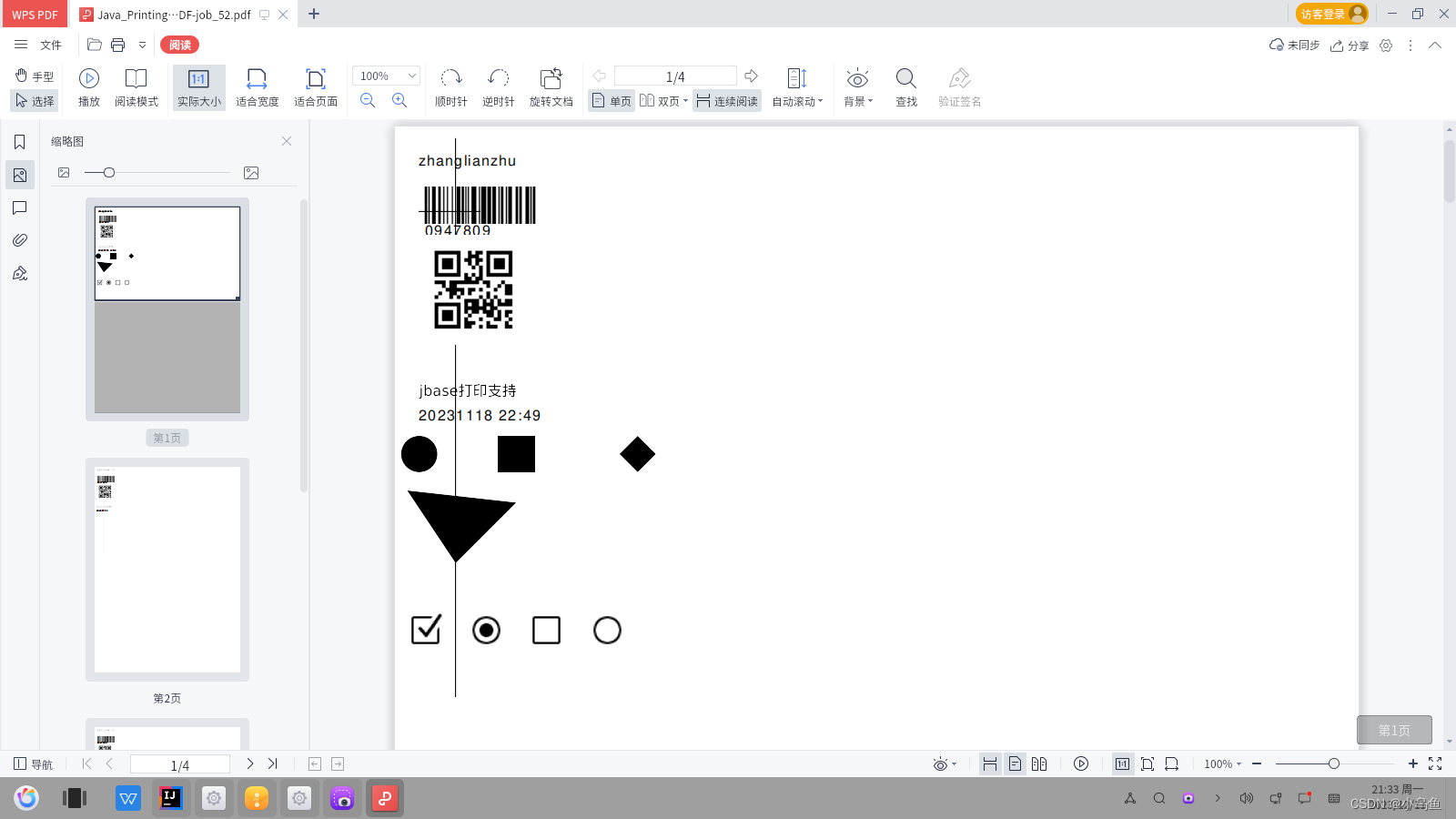Jump to first page in status bar
This screenshot has height=819, width=1456.
click(x=86, y=763)
